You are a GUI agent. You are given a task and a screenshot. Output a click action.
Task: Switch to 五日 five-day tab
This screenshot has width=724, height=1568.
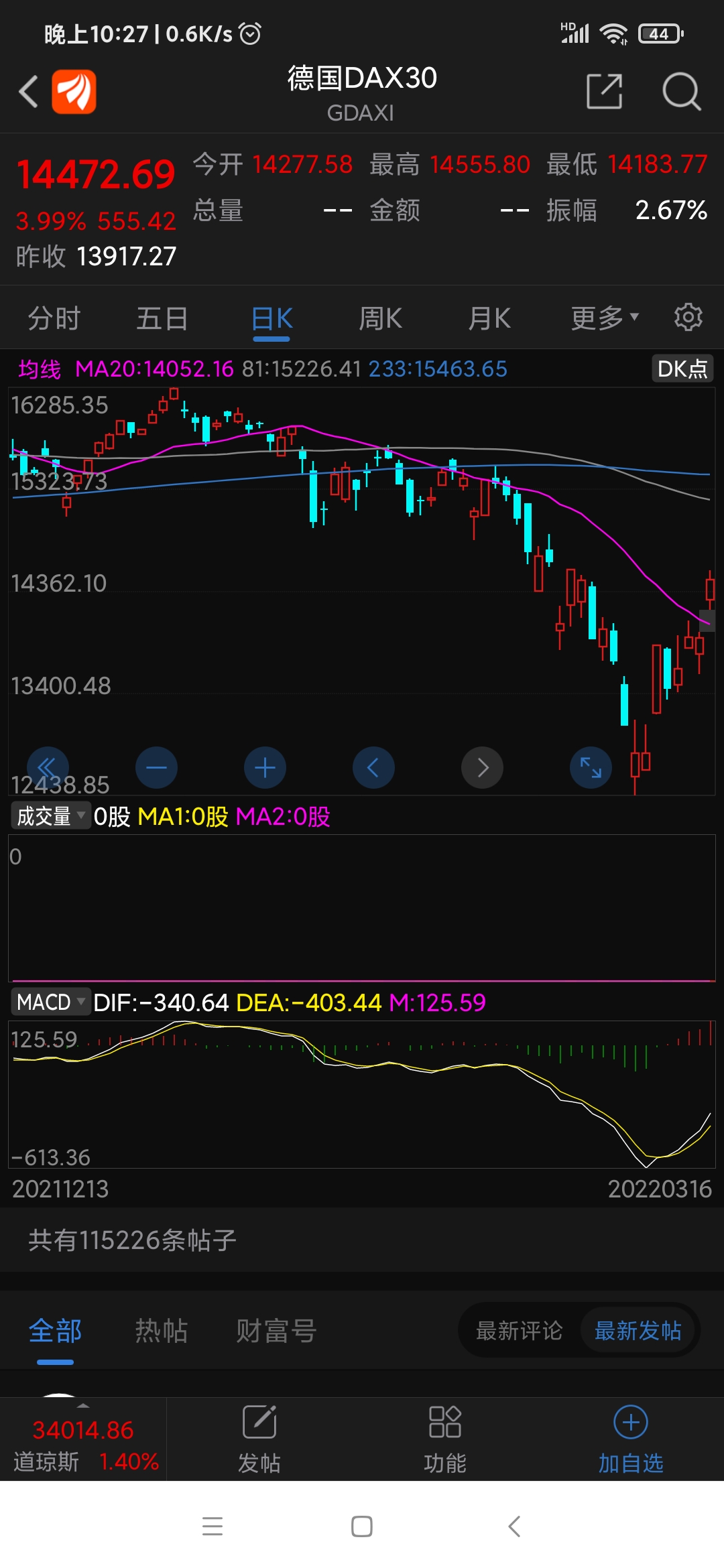coord(162,318)
